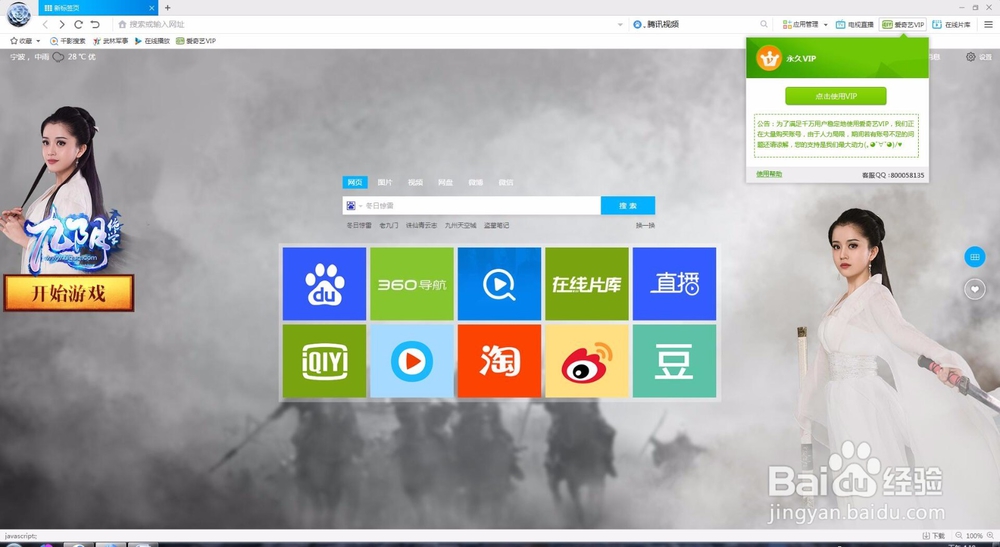Open the 收藏 favorites star
The image size is (1000, 547).
point(22,41)
